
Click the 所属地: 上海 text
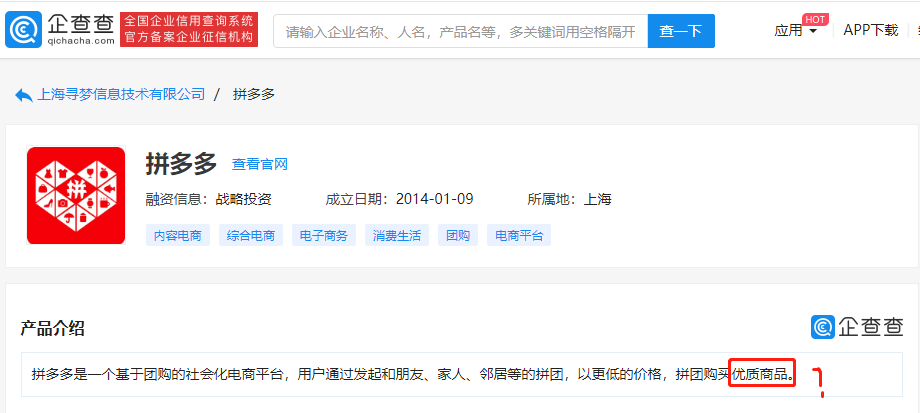coord(569,199)
